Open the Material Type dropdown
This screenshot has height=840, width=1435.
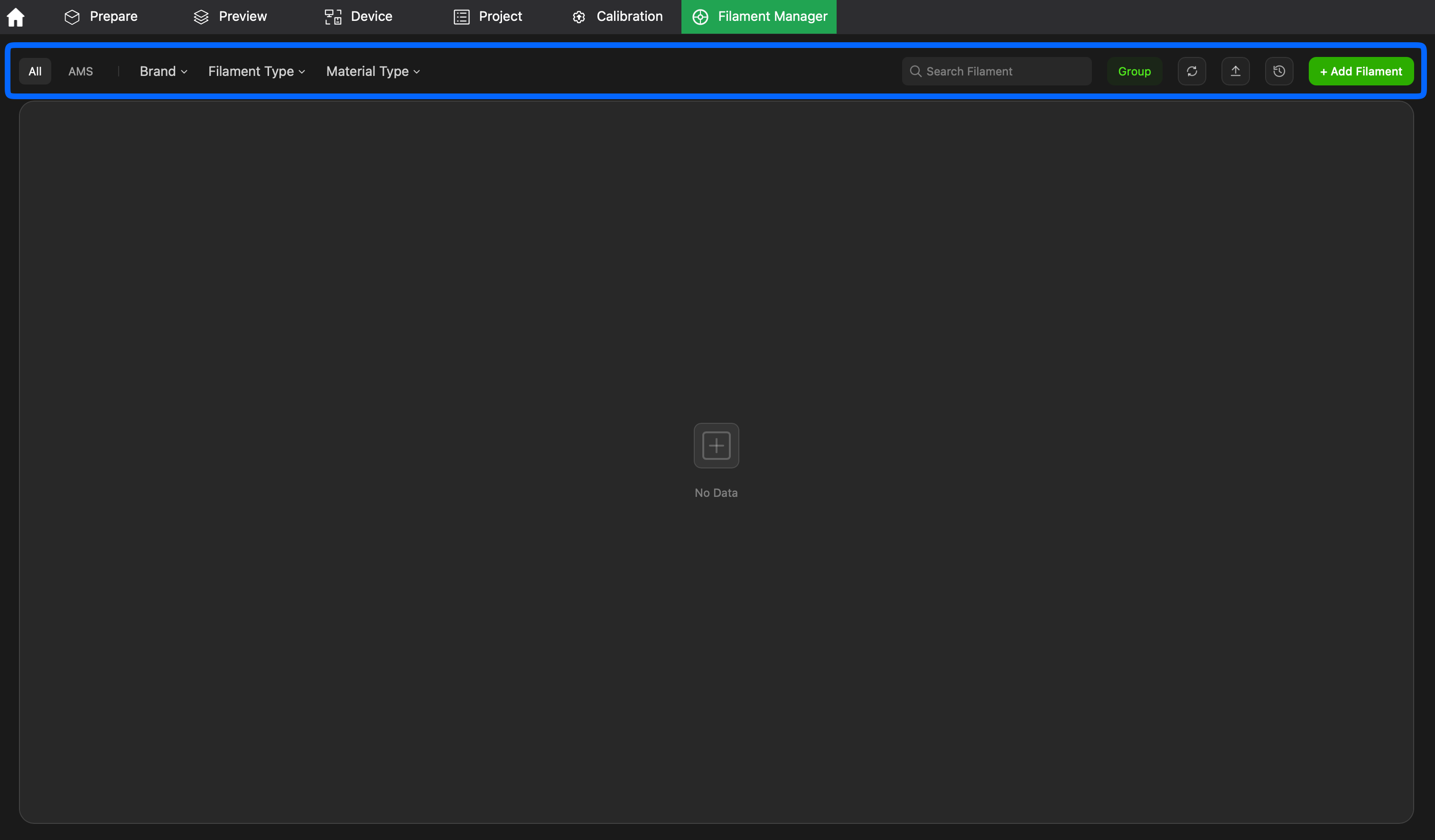click(373, 71)
